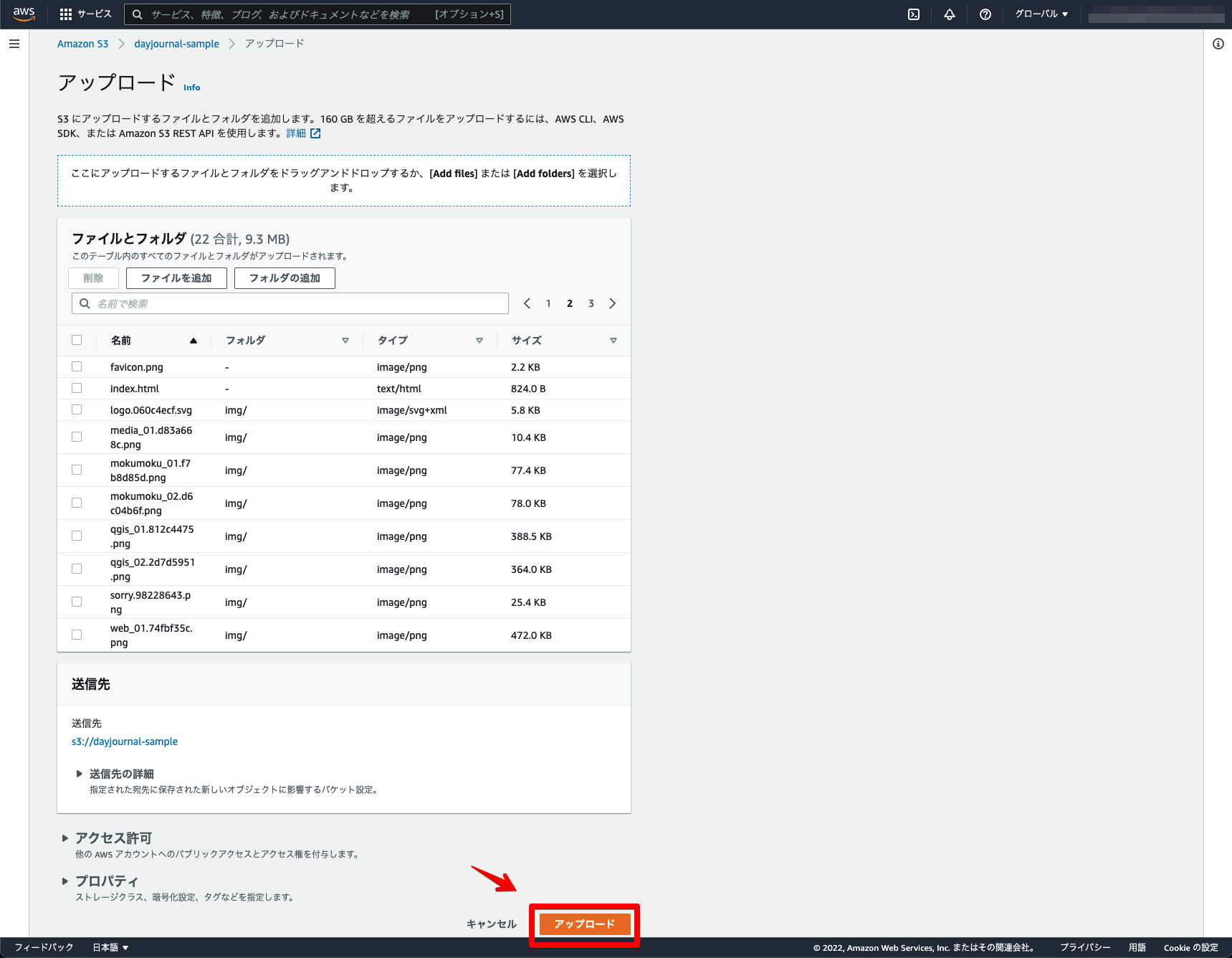Open the グローバル region dropdown

(x=1041, y=14)
